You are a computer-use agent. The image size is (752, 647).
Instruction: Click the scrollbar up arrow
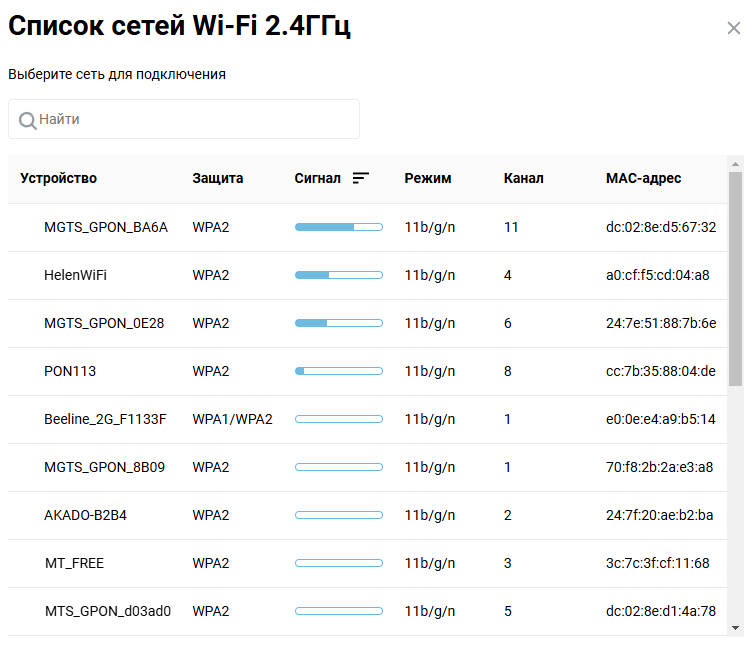[736, 163]
